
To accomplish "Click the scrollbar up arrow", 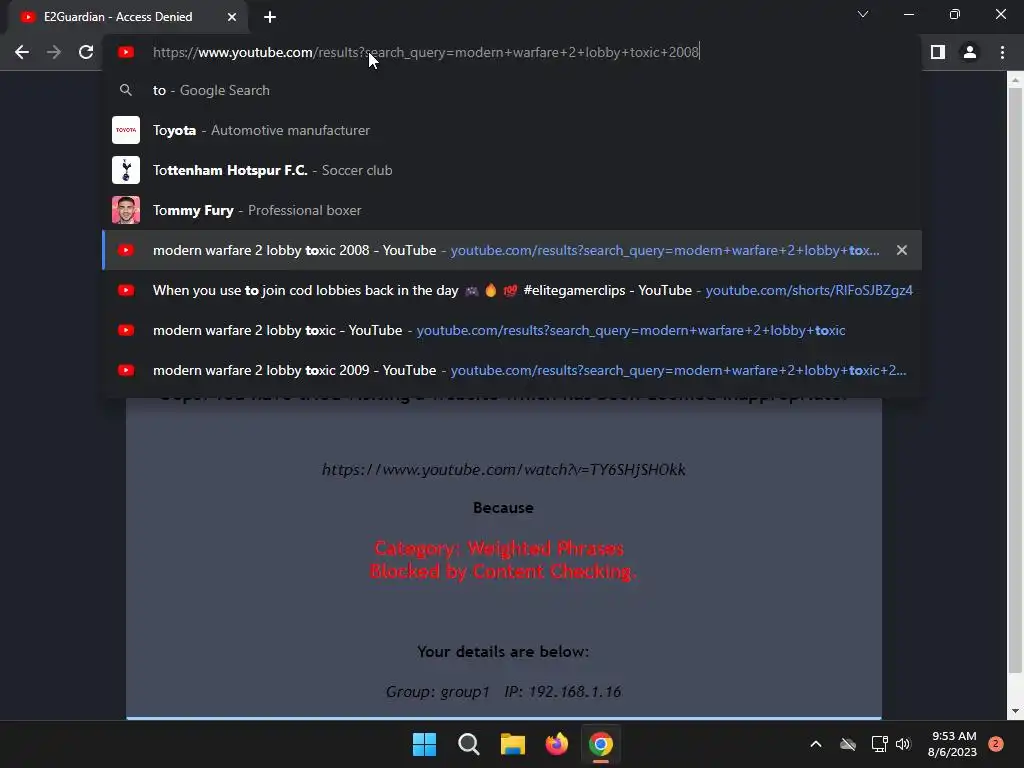I will (x=1015, y=80).
